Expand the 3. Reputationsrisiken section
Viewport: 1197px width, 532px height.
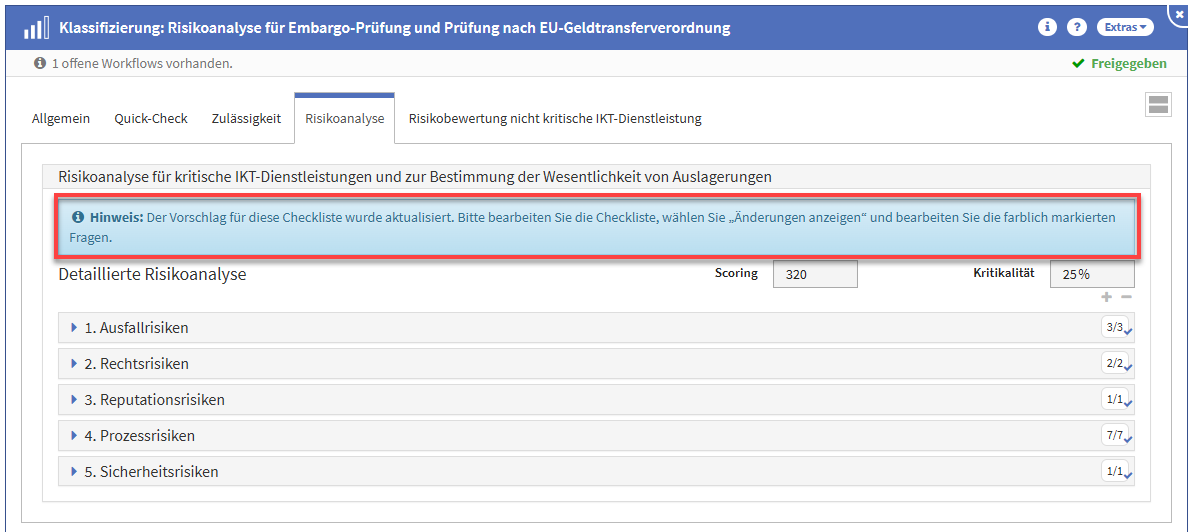(x=162, y=399)
